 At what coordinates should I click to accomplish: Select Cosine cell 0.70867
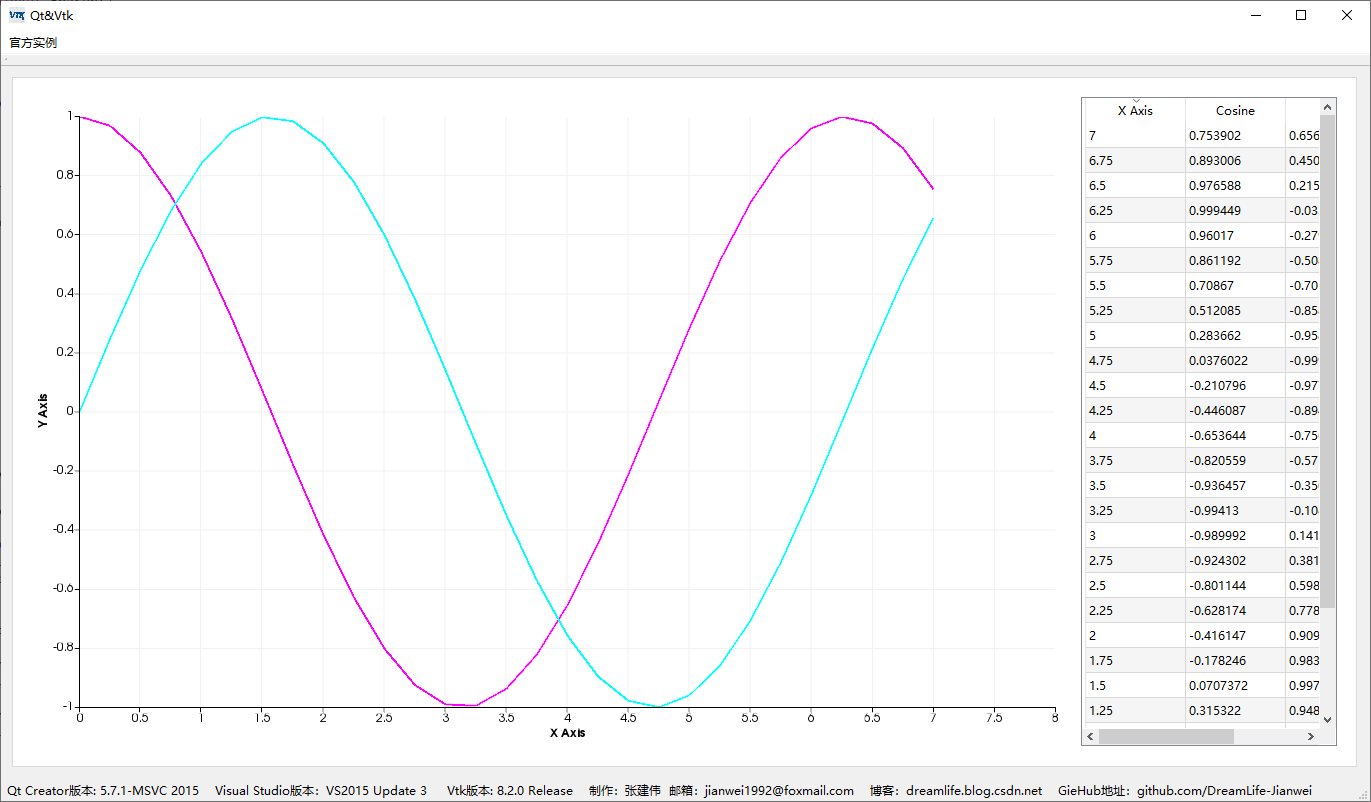click(x=1235, y=285)
